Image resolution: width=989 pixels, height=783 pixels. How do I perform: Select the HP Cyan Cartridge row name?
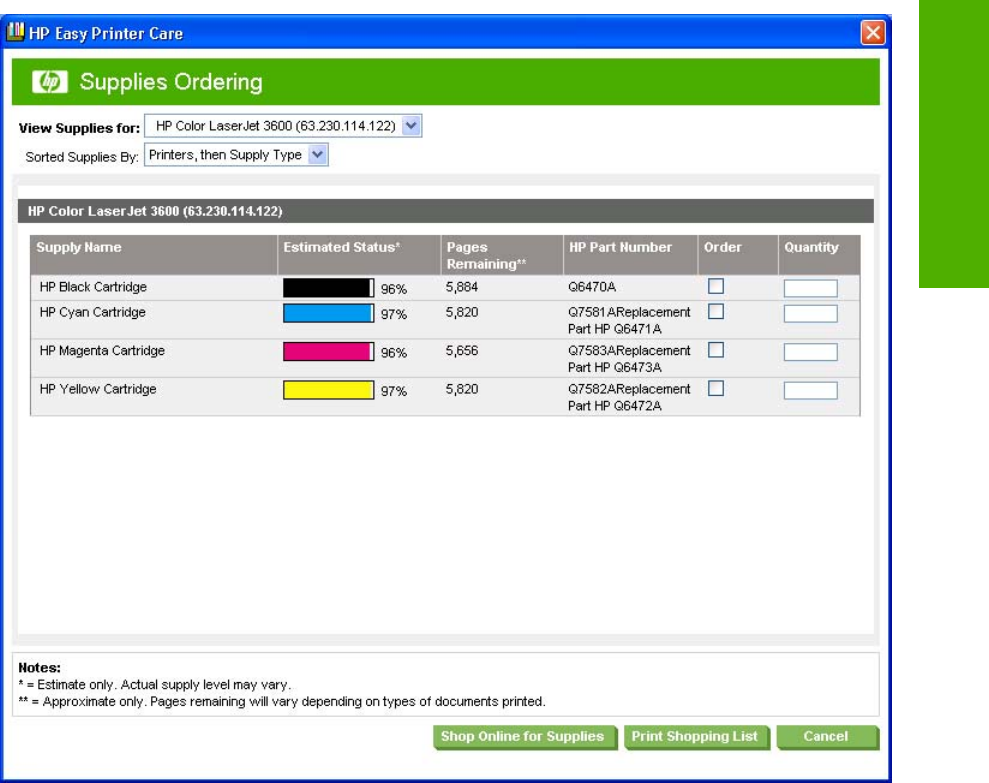pyautogui.click(x=93, y=312)
